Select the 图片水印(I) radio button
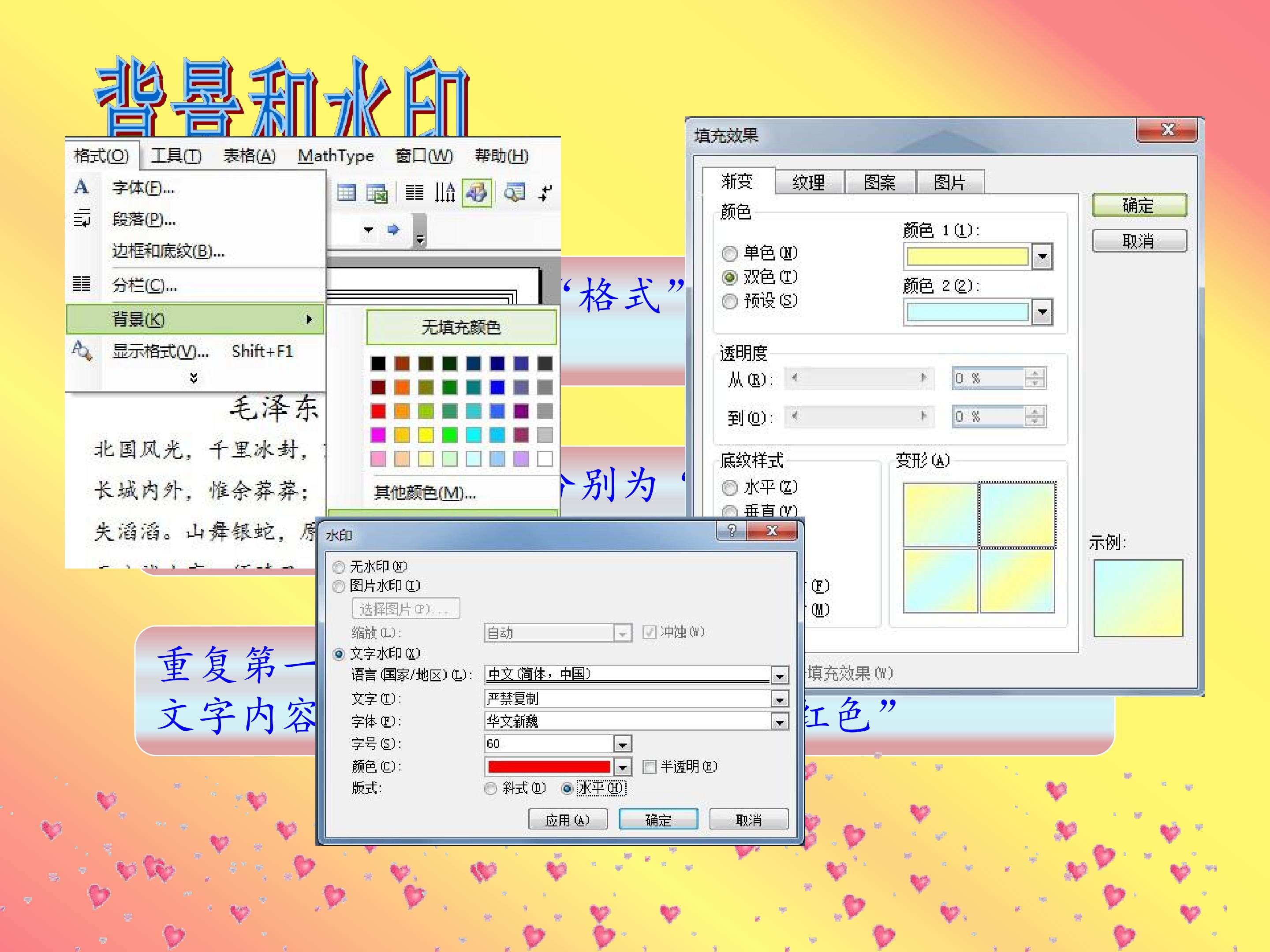This screenshot has height=952, width=1270. click(x=339, y=586)
